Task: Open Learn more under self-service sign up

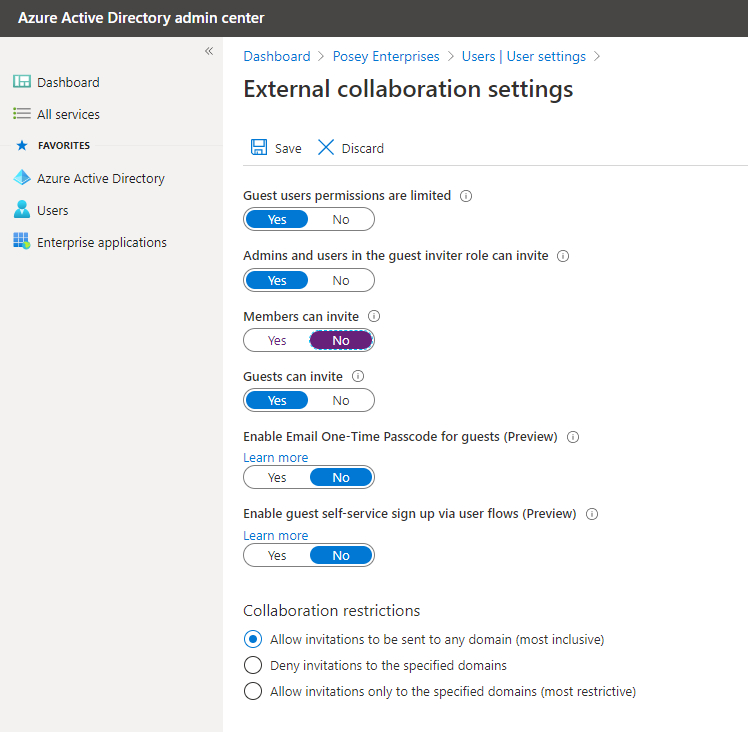Action: click(x=276, y=535)
